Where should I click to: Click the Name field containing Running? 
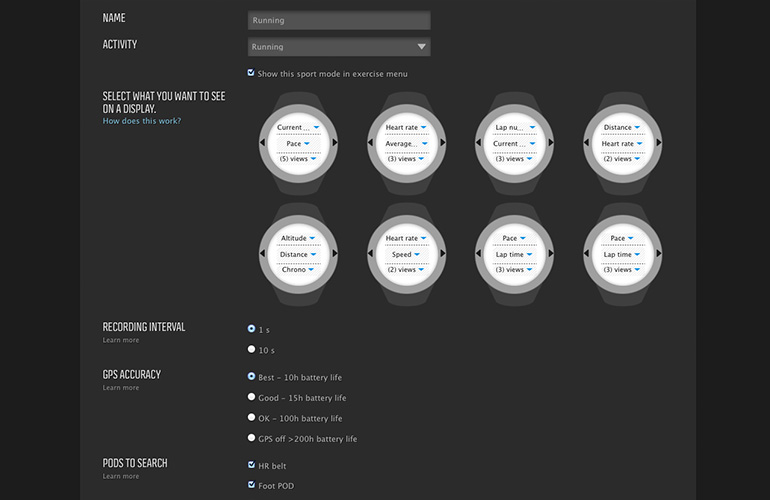tap(339, 20)
